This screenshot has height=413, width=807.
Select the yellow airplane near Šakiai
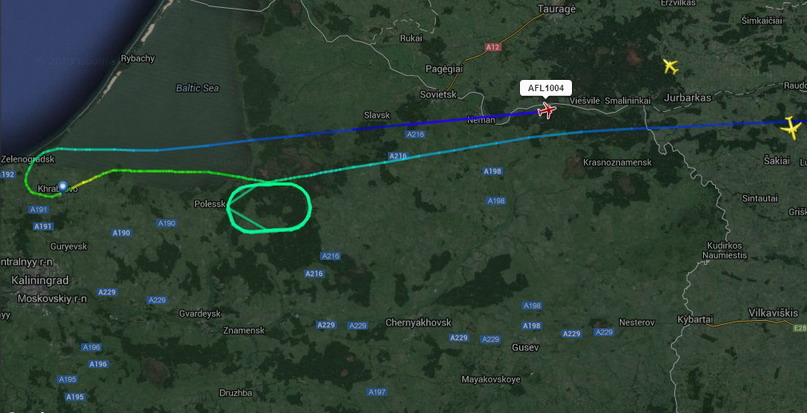point(792,128)
